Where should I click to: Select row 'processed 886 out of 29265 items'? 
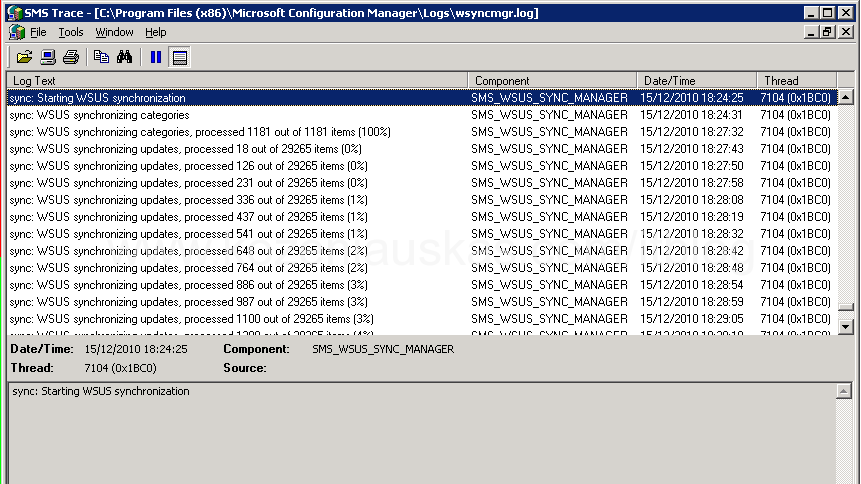tap(422, 285)
